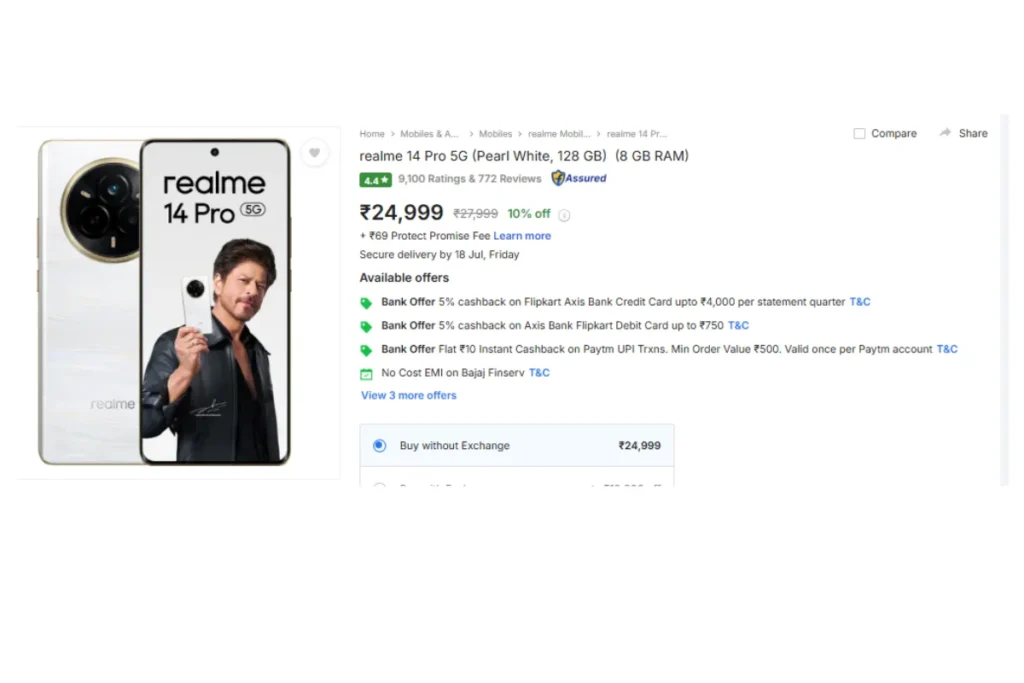Click Learn more for Protect Promise Fee

pos(522,236)
